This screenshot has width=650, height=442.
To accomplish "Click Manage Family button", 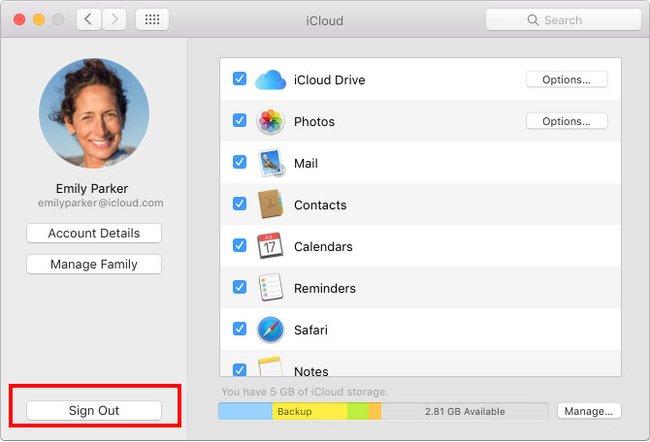I will click(x=94, y=264).
